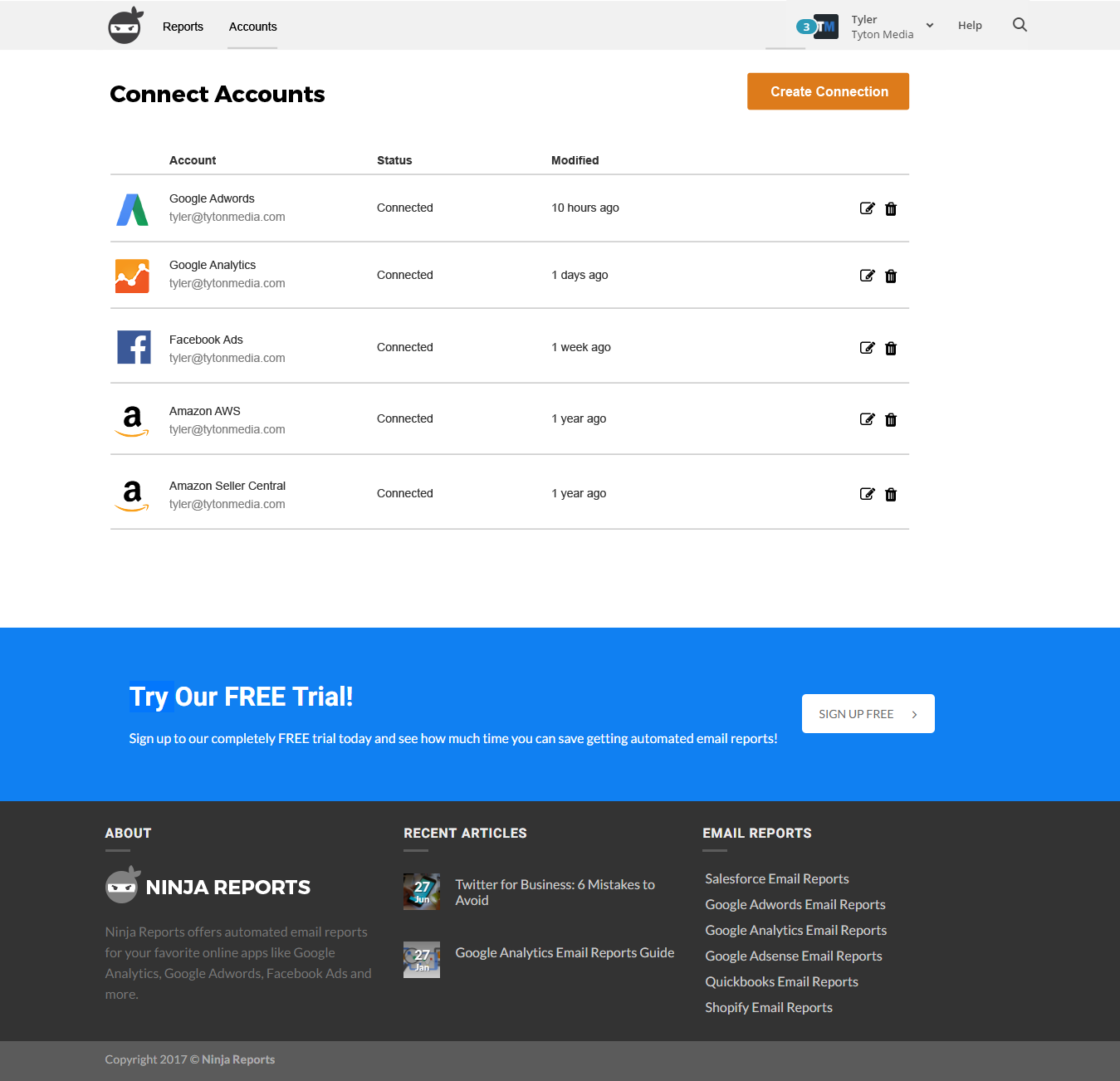Click the '1 days ago' modified value
The image size is (1120, 1081).
pyautogui.click(x=580, y=275)
